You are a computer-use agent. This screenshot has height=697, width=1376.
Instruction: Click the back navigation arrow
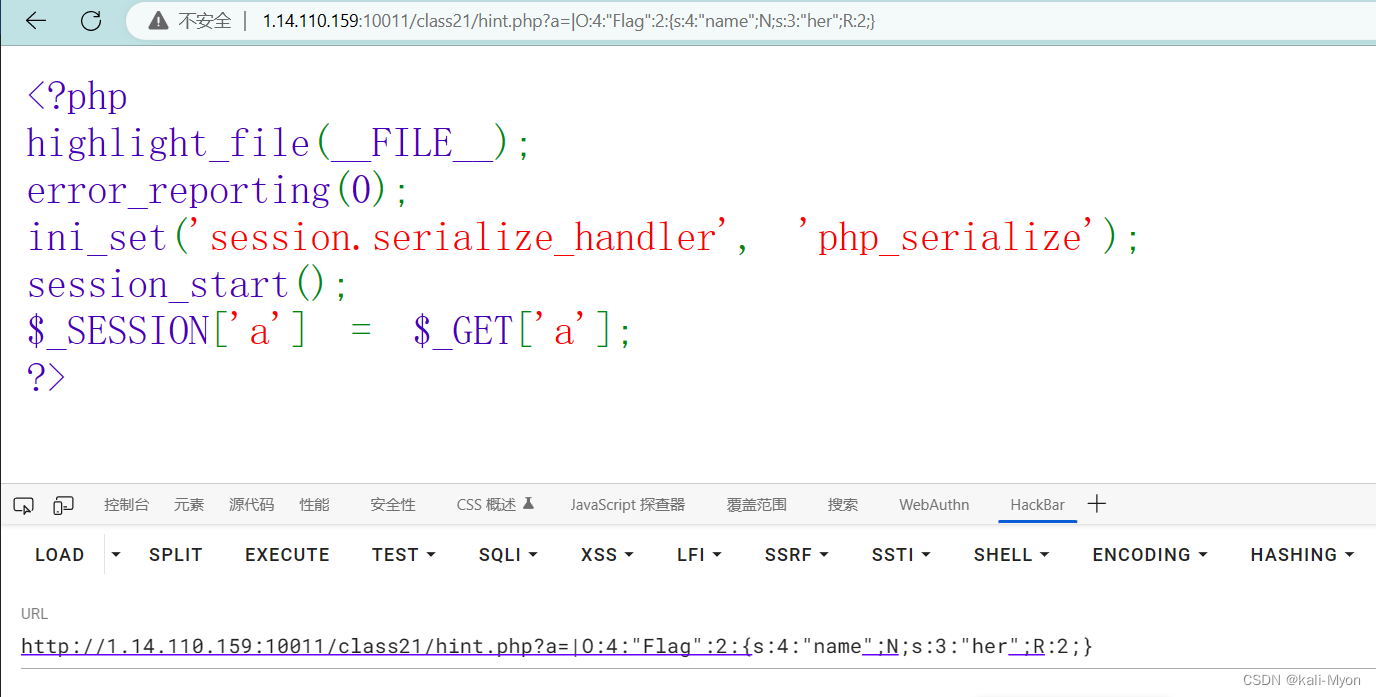click(x=36, y=20)
